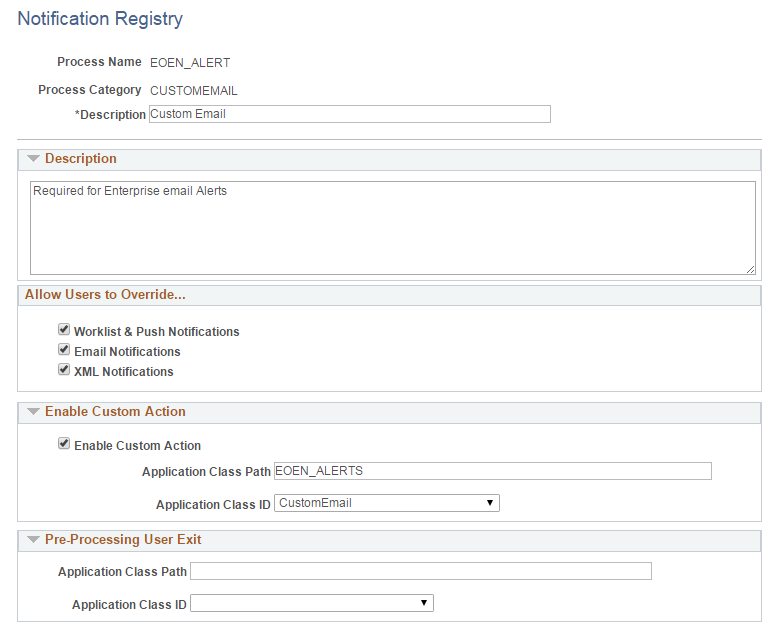Click the Custom Email description input field
Image resolution: width=772 pixels, height=634 pixels.
350,114
